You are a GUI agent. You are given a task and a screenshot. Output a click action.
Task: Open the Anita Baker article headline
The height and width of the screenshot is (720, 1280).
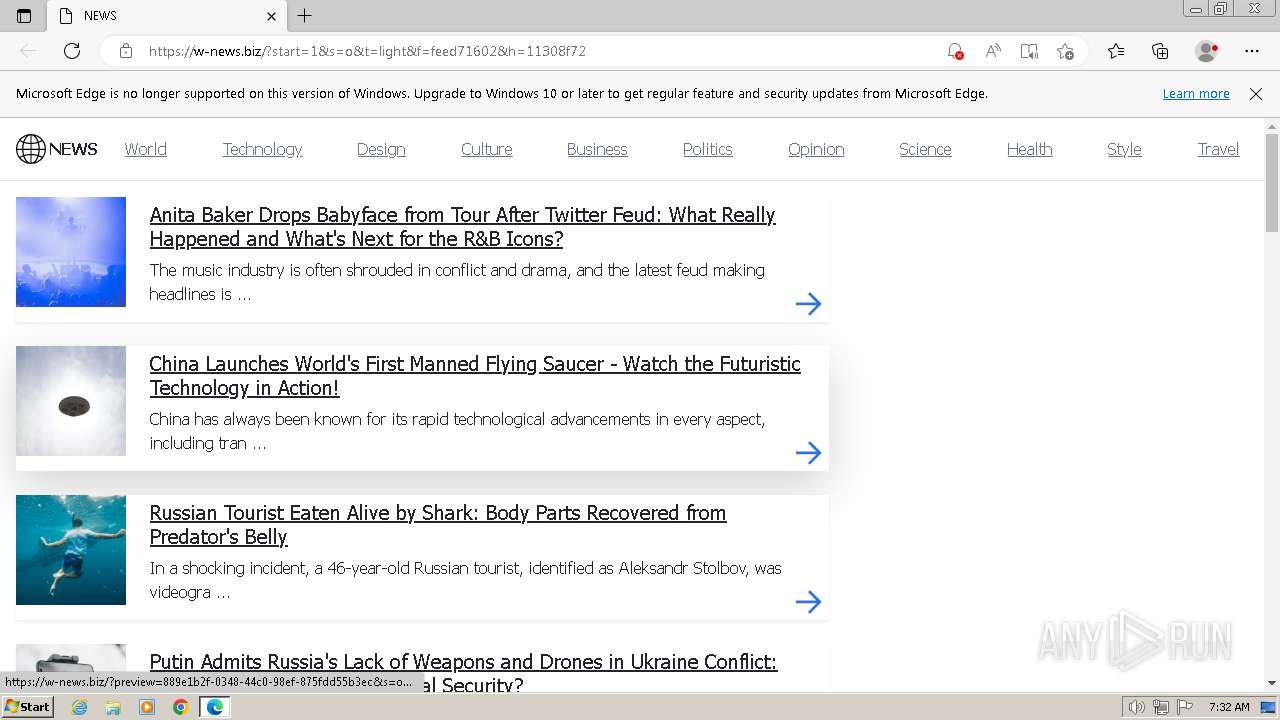pos(462,227)
